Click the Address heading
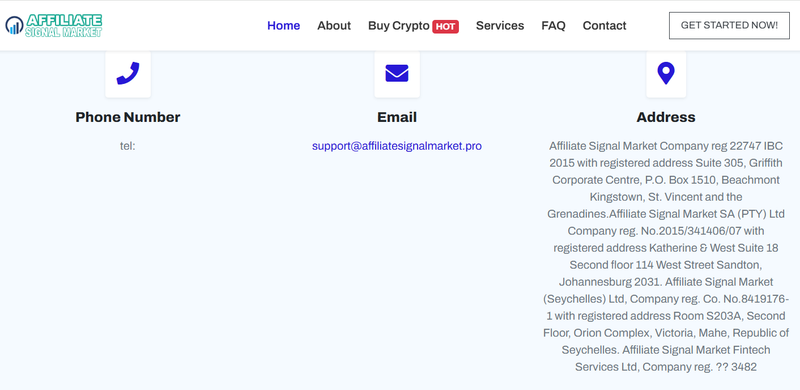 click(666, 117)
